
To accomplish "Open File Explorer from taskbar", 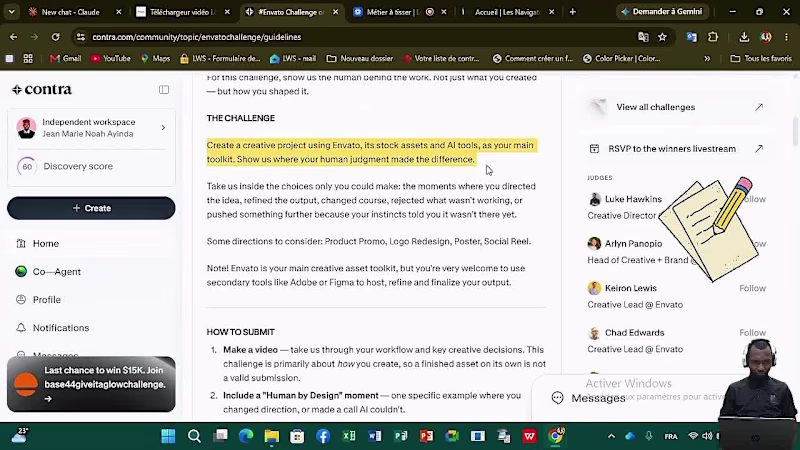I will (271, 436).
